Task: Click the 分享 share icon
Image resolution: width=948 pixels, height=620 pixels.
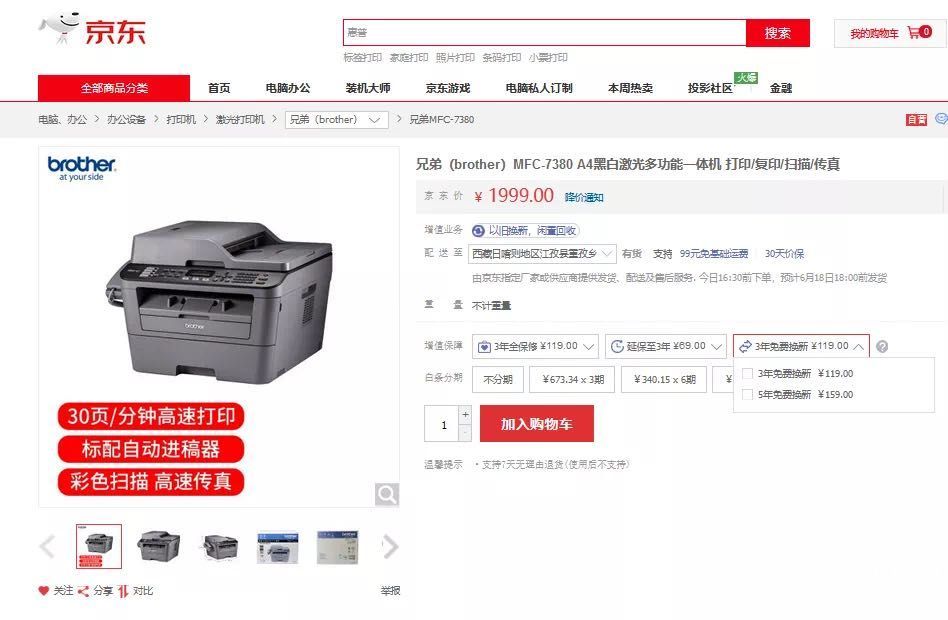Action: [83, 591]
